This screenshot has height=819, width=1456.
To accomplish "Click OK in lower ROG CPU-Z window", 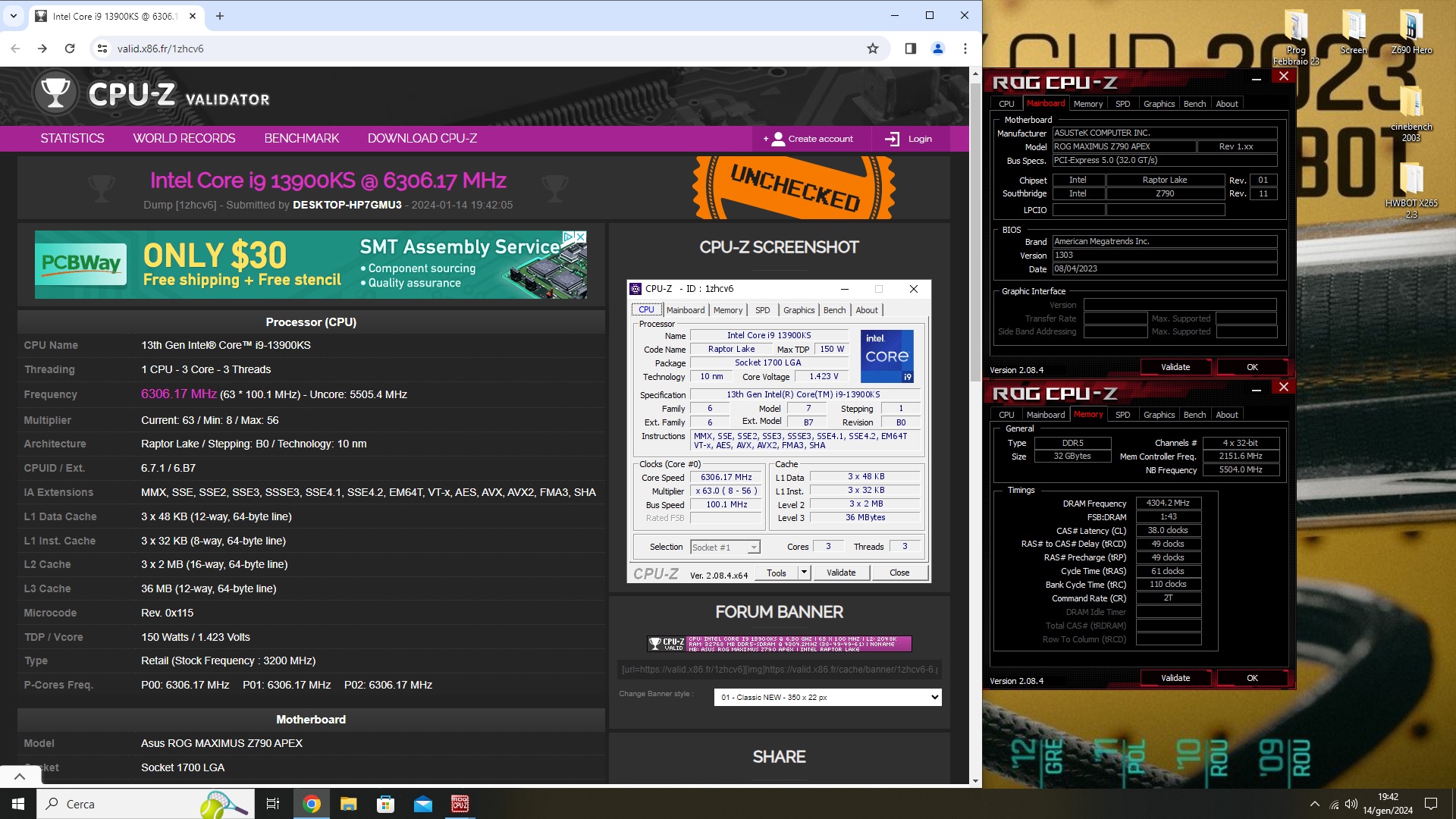I will point(1252,678).
